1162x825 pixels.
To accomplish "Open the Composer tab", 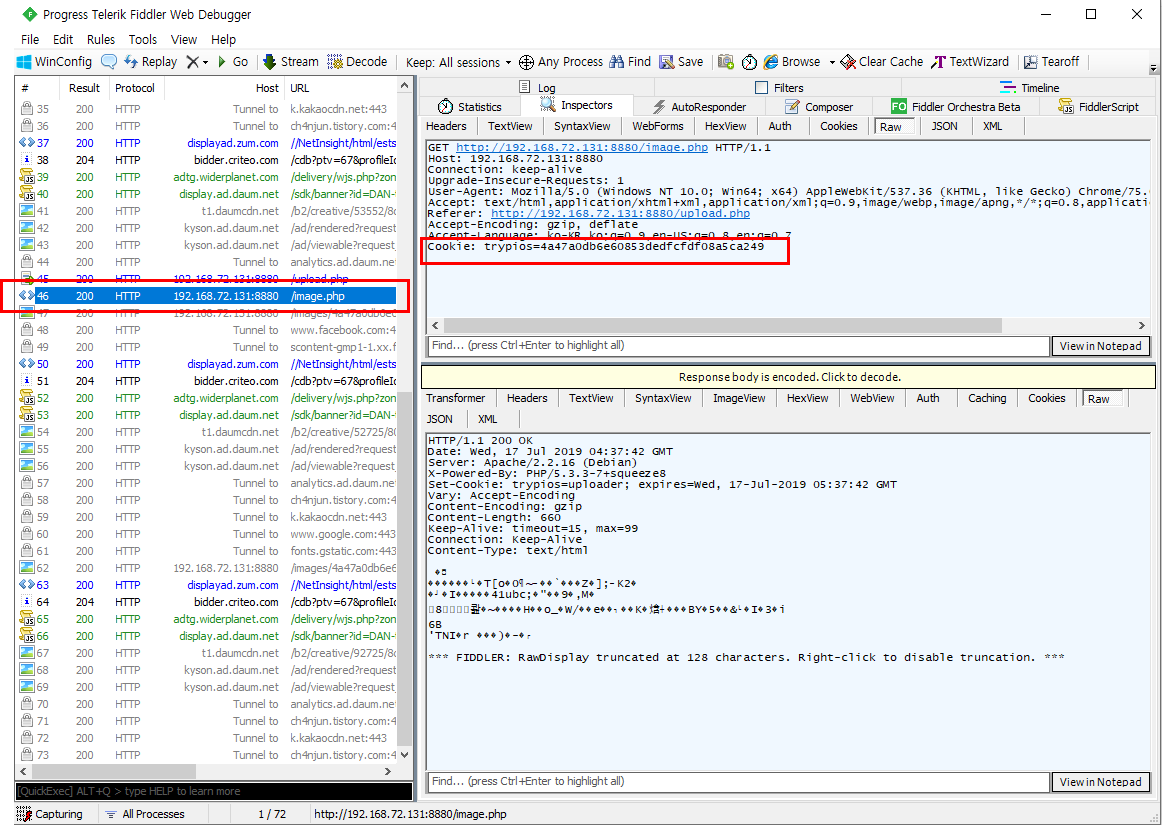I will [819, 107].
